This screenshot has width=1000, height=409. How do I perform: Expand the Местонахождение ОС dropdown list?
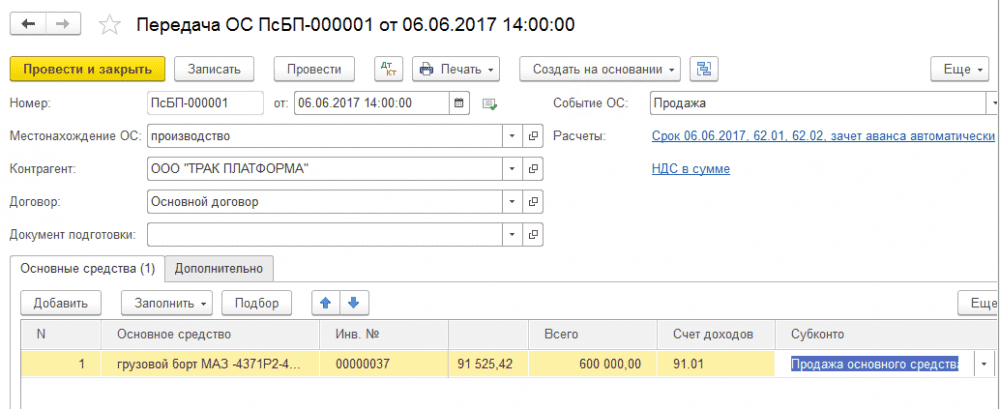coord(511,136)
